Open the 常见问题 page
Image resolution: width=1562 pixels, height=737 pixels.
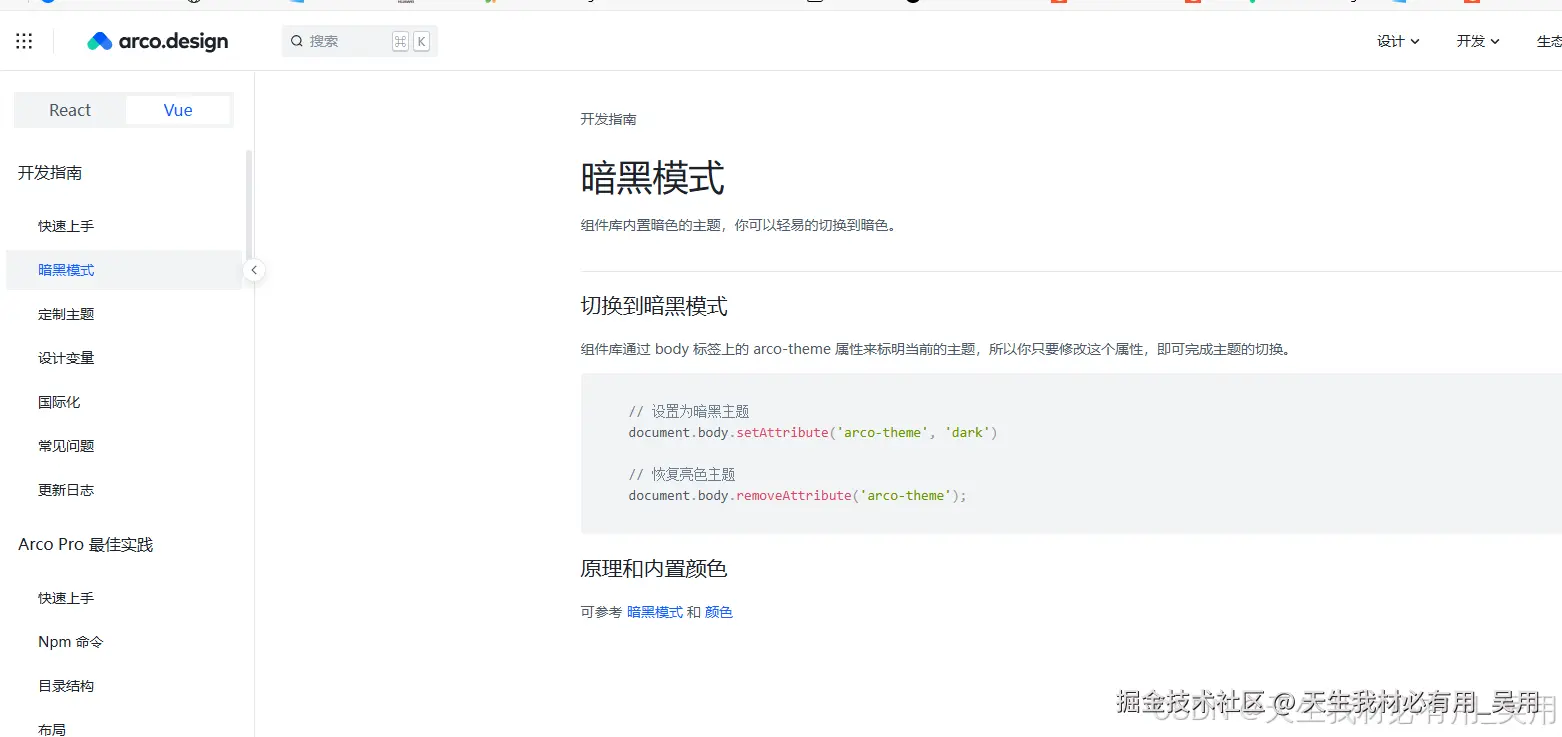point(66,445)
